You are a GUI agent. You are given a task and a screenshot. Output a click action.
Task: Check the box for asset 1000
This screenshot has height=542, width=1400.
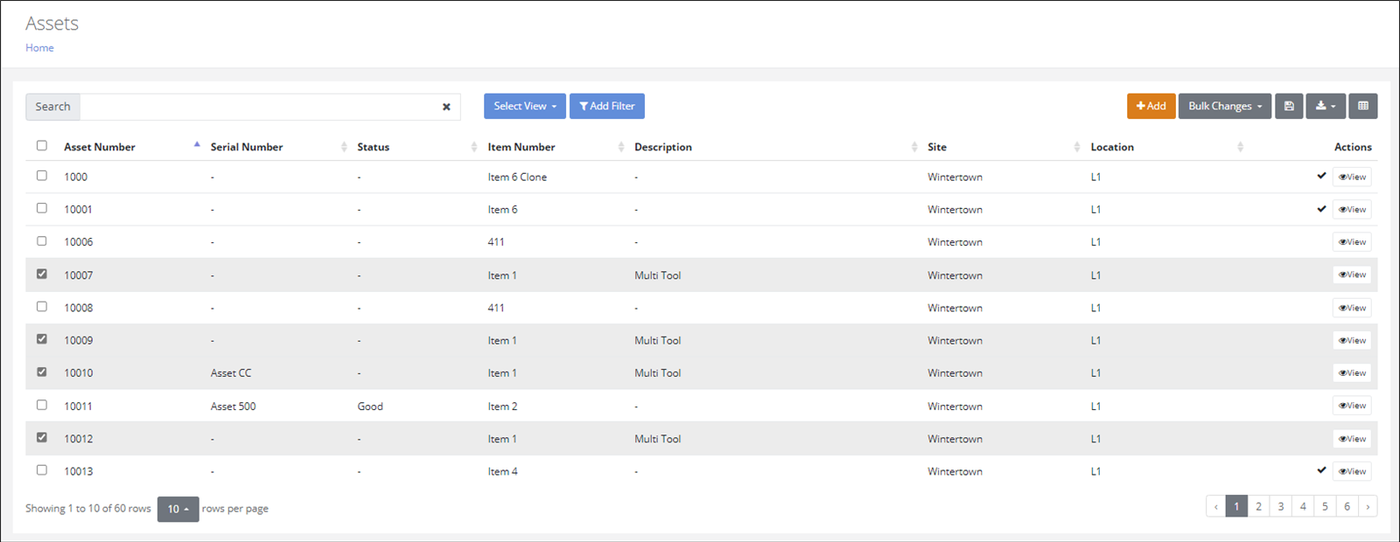pos(42,175)
